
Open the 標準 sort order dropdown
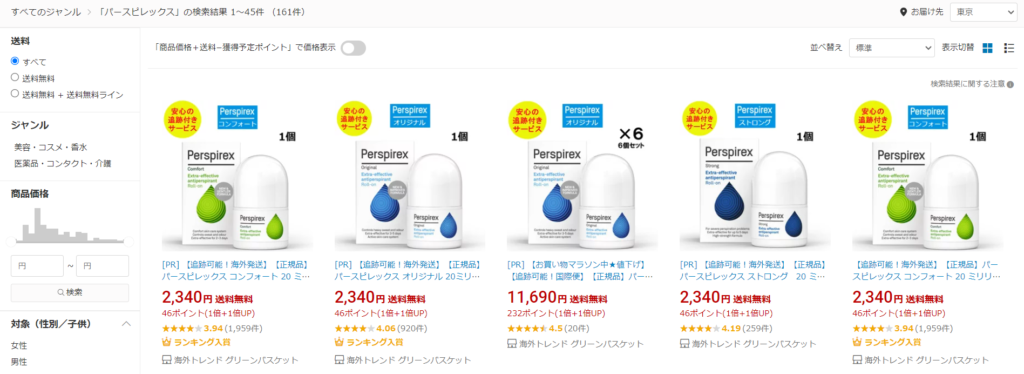[x=891, y=48]
